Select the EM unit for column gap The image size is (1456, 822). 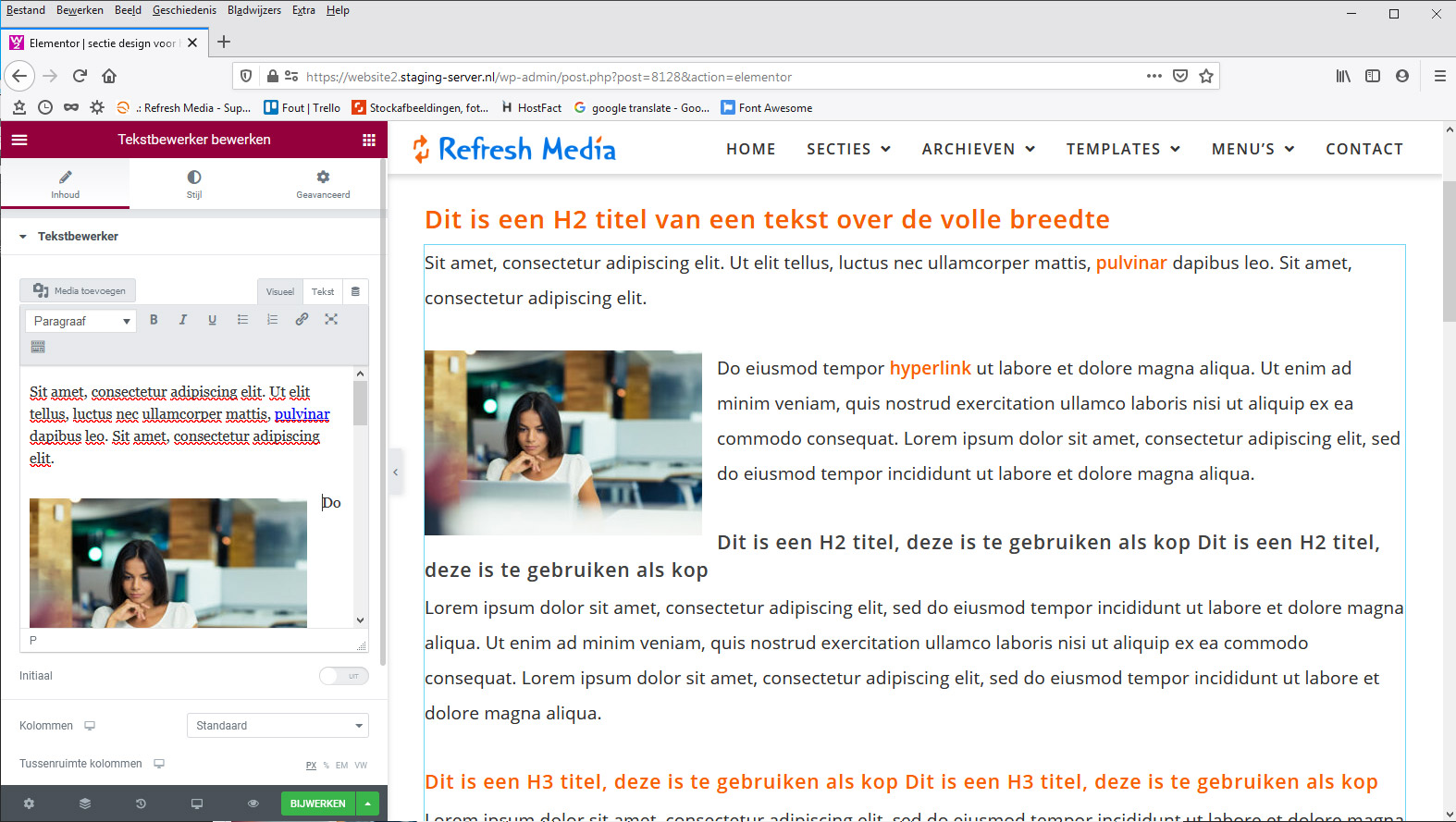tap(341, 766)
